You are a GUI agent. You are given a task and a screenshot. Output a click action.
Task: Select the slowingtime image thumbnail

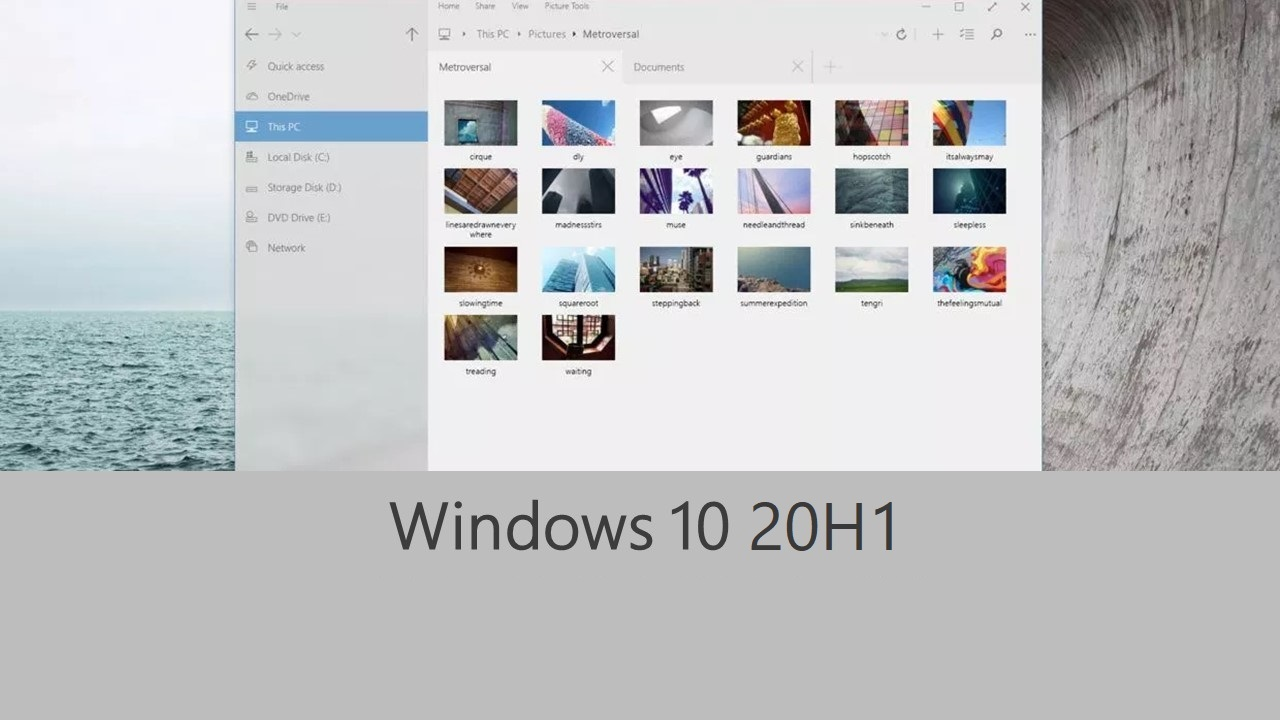coord(481,269)
